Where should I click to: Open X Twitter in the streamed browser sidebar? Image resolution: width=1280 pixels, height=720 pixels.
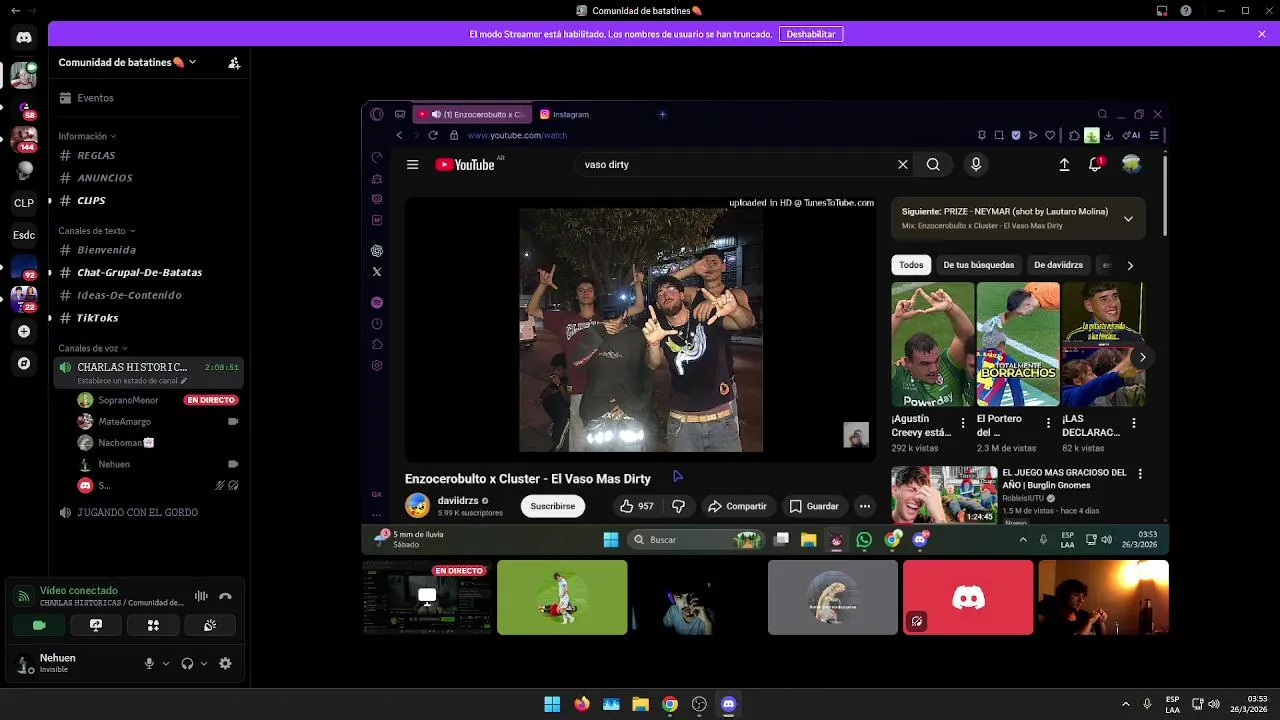point(377,272)
